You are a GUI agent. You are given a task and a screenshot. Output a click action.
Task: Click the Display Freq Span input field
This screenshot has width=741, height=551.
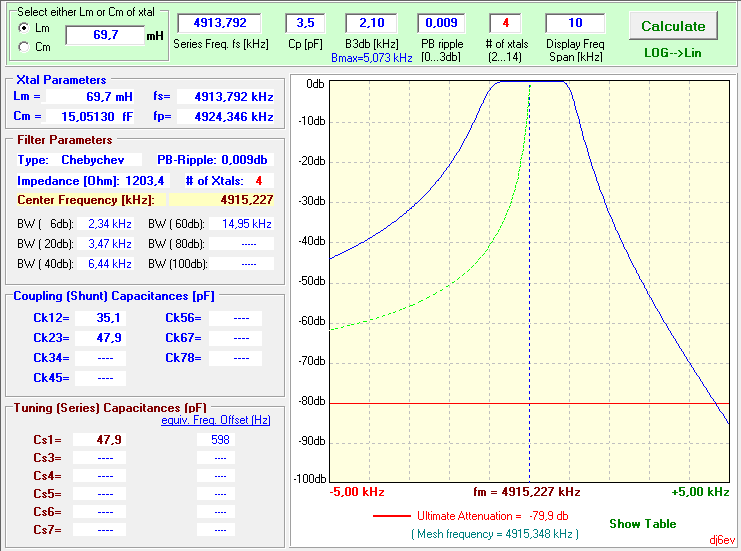(575, 23)
